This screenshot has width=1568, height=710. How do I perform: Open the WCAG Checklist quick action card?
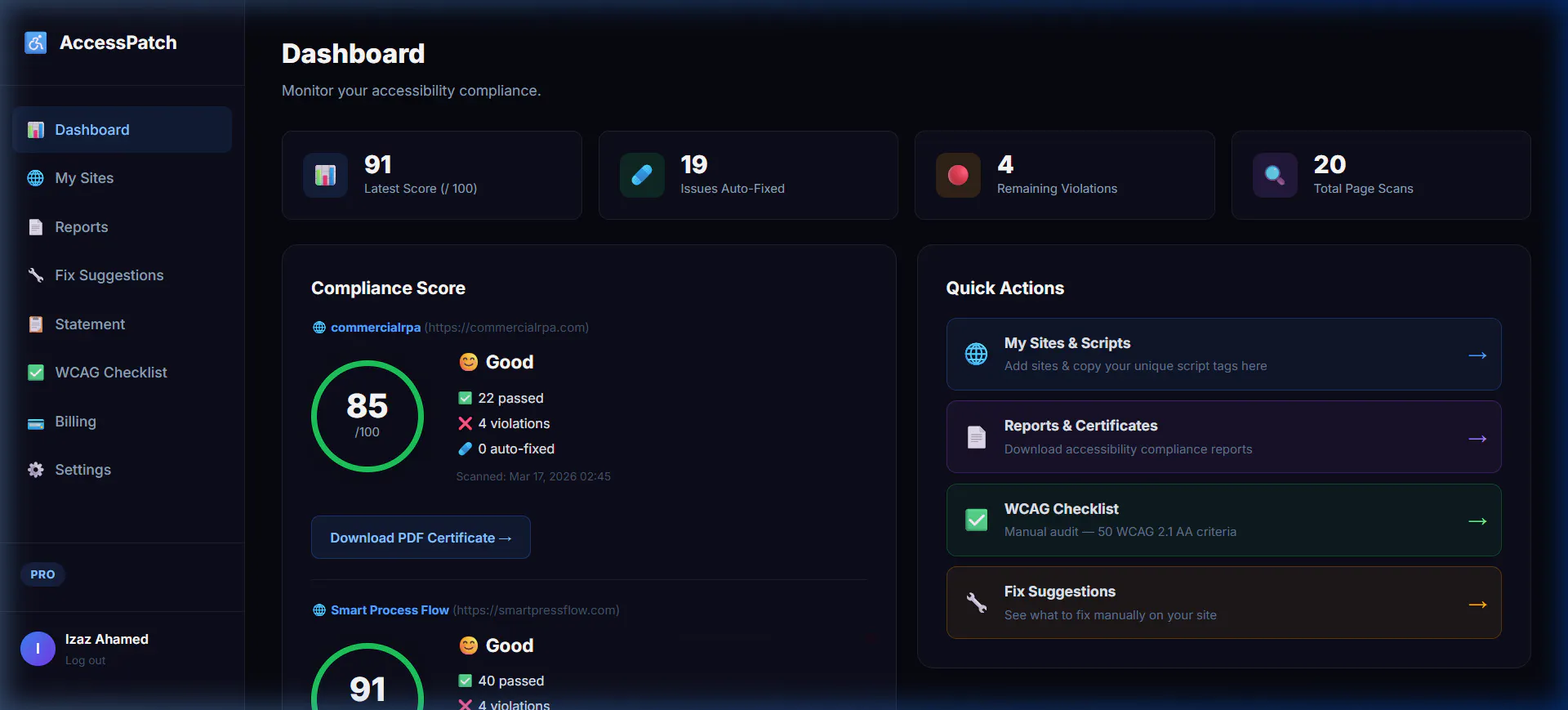coord(1223,520)
